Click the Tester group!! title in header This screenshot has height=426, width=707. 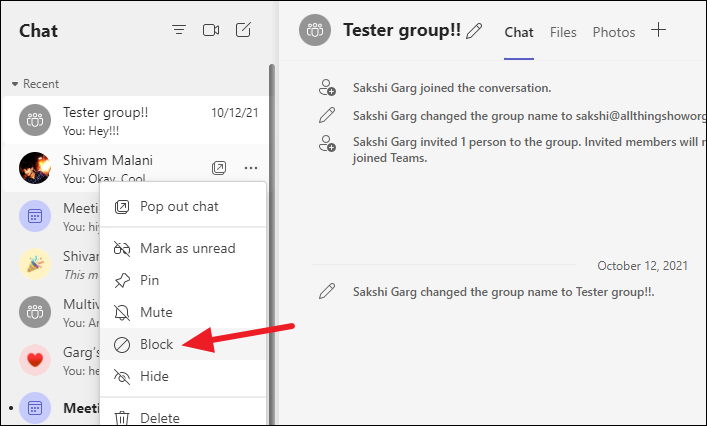[402, 30]
